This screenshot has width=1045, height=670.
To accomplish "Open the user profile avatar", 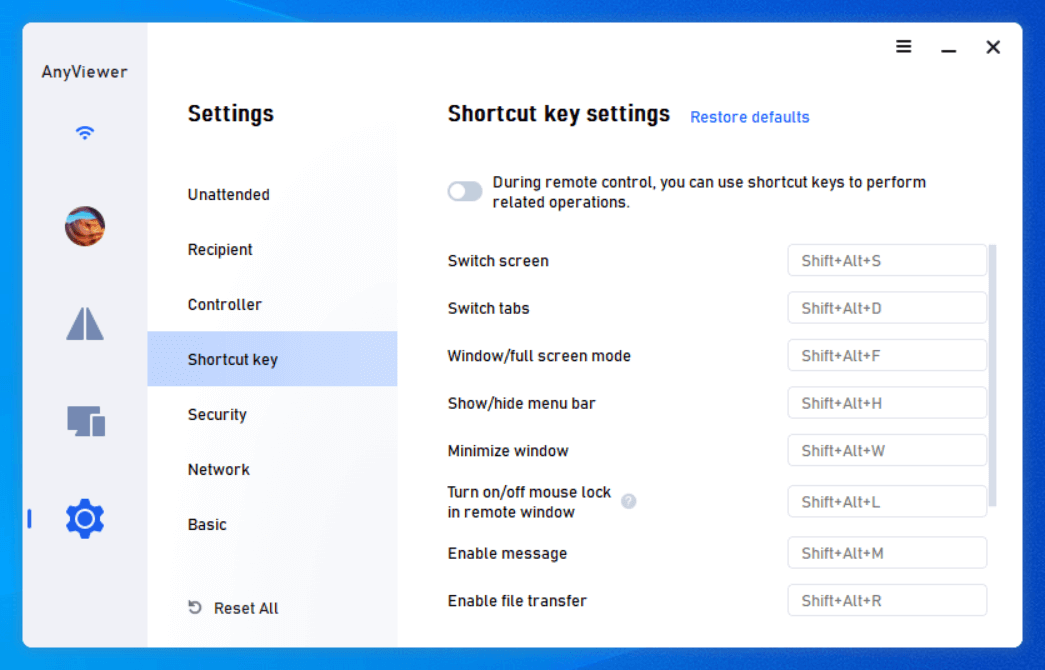I will click(x=85, y=226).
